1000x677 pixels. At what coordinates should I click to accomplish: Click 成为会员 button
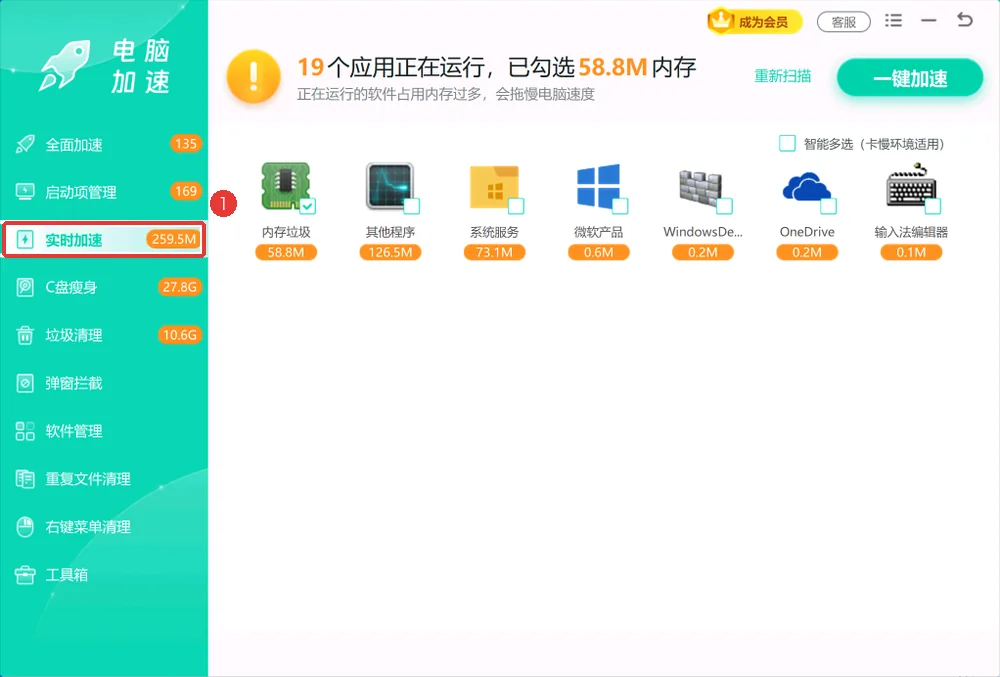[x=754, y=22]
